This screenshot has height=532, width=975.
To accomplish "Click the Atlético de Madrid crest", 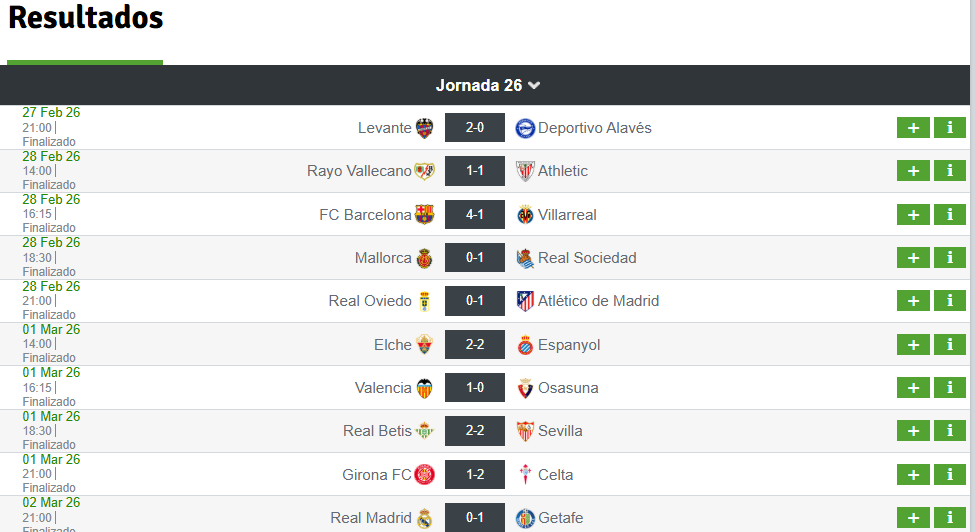I will click(525, 301).
